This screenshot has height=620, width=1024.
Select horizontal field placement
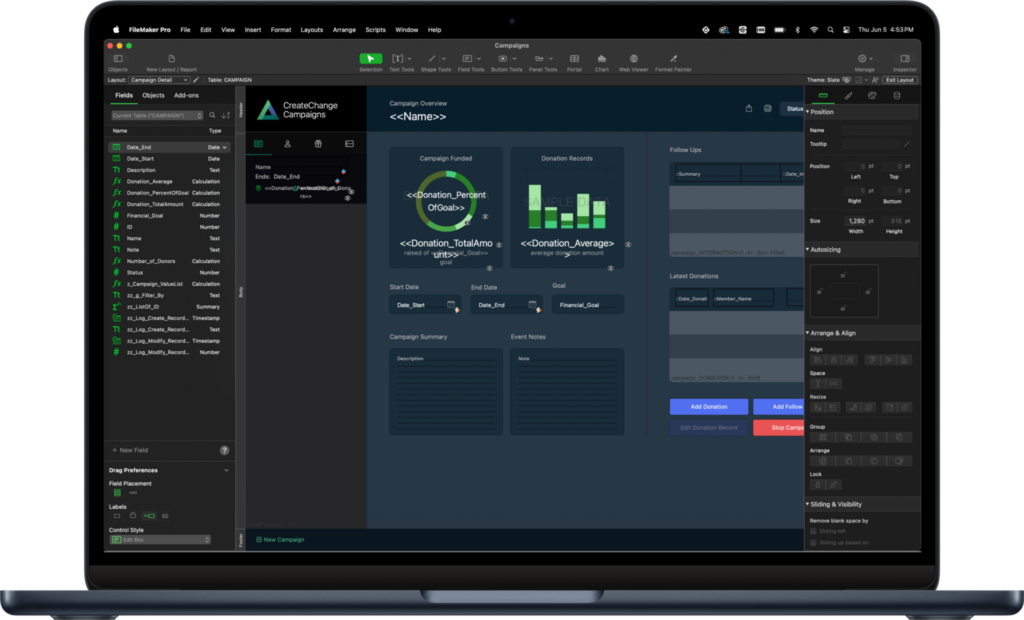point(133,493)
